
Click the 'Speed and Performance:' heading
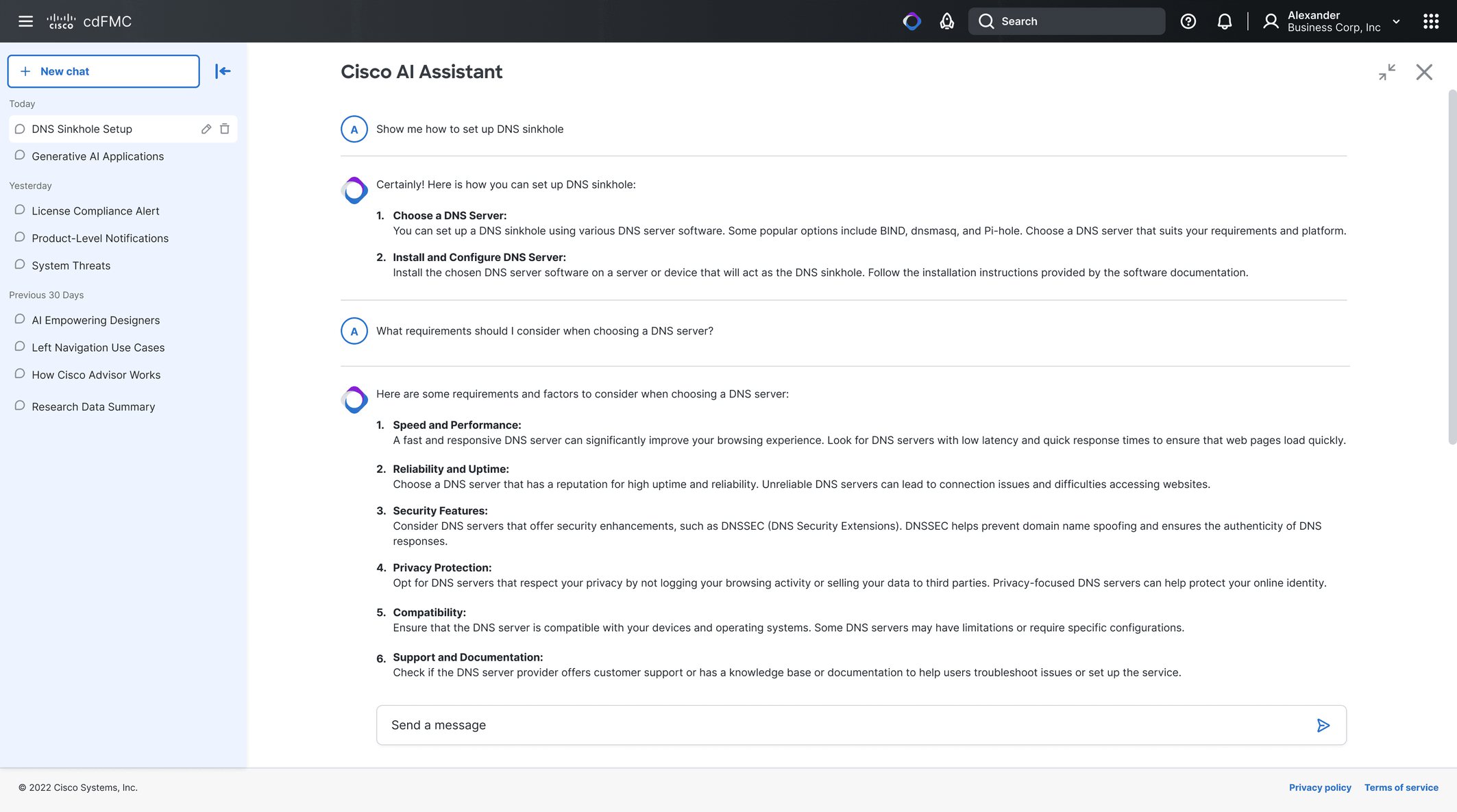(456, 425)
